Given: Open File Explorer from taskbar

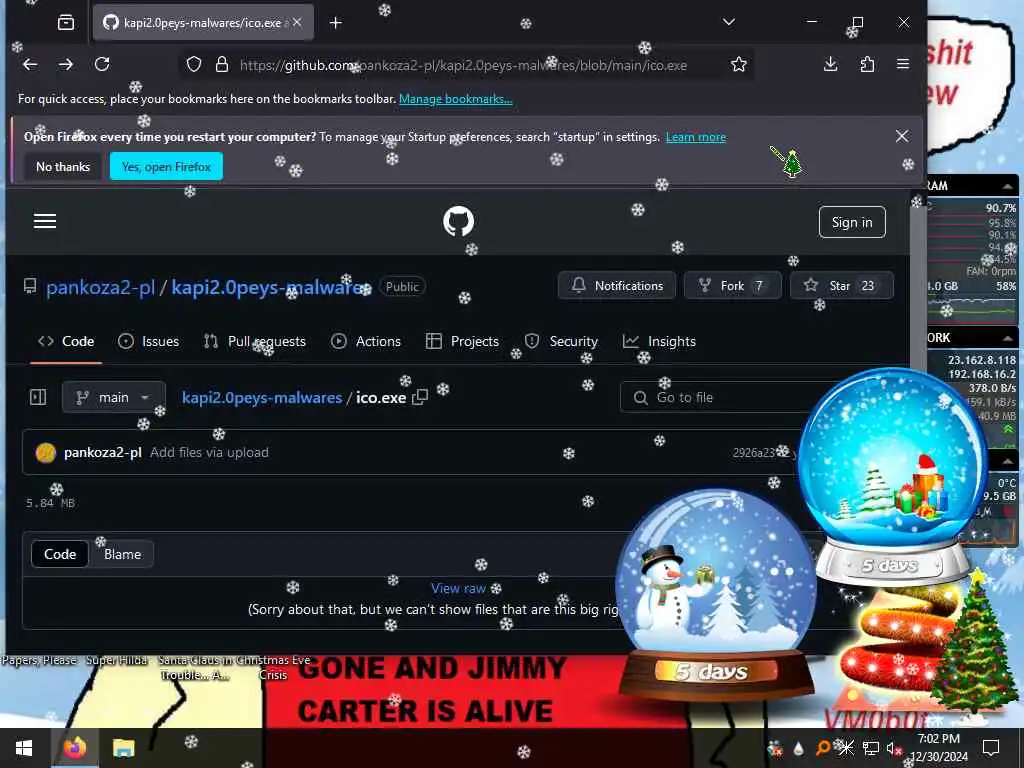Looking at the screenshot, I should pyautogui.click(x=123, y=748).
